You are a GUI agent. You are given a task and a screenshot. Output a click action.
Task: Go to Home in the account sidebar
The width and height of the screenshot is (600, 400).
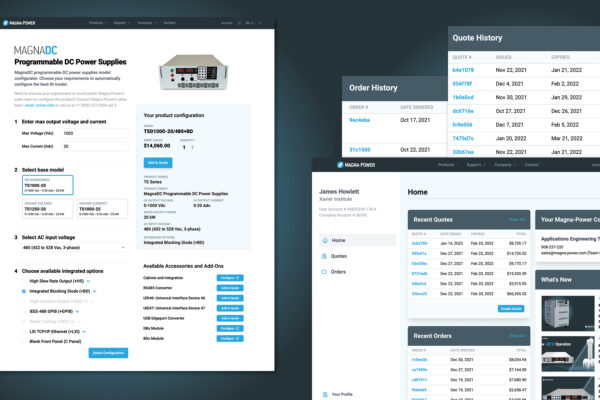tap(357, 240)
